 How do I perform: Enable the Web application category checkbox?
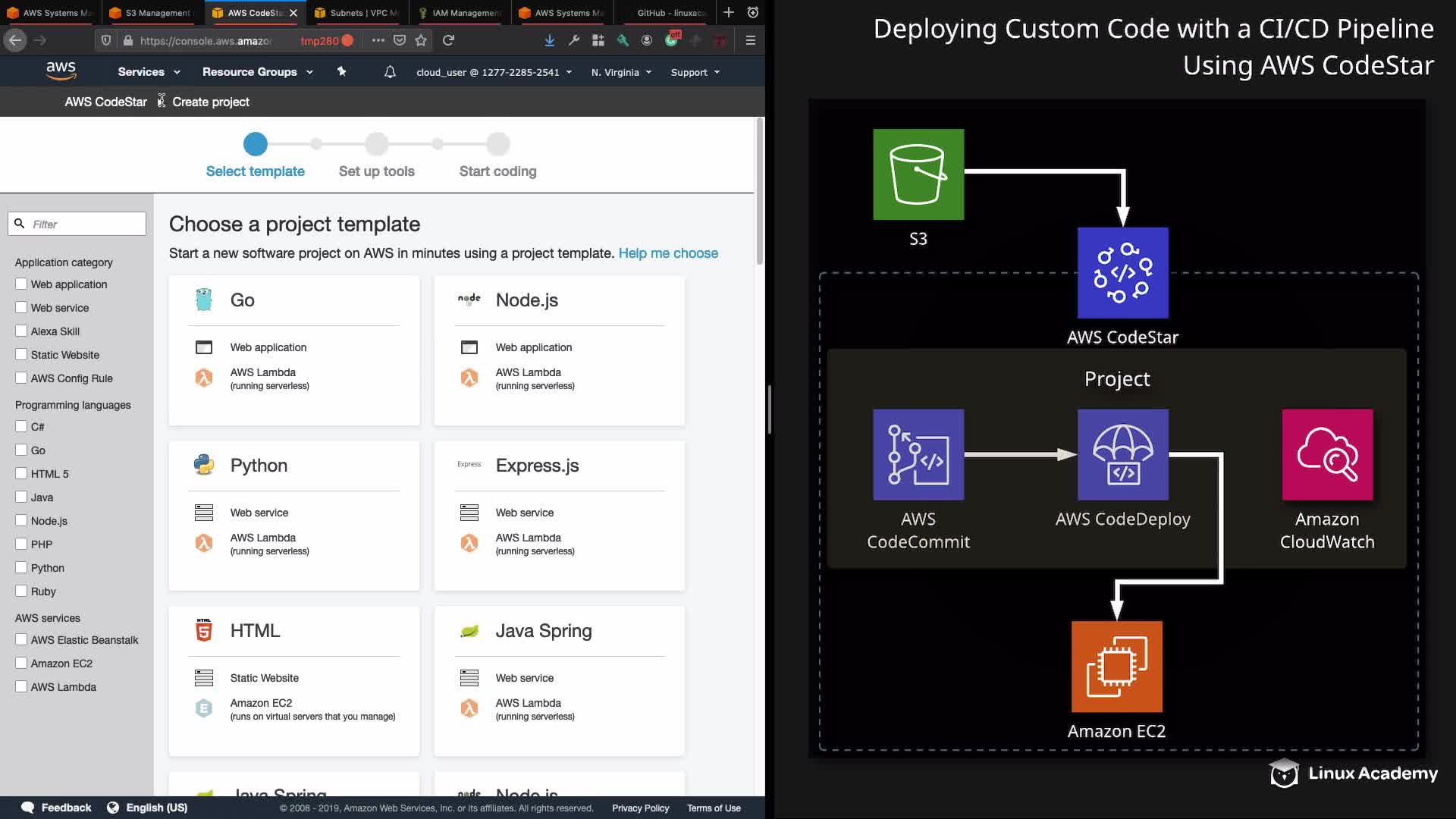click(21, 284)
